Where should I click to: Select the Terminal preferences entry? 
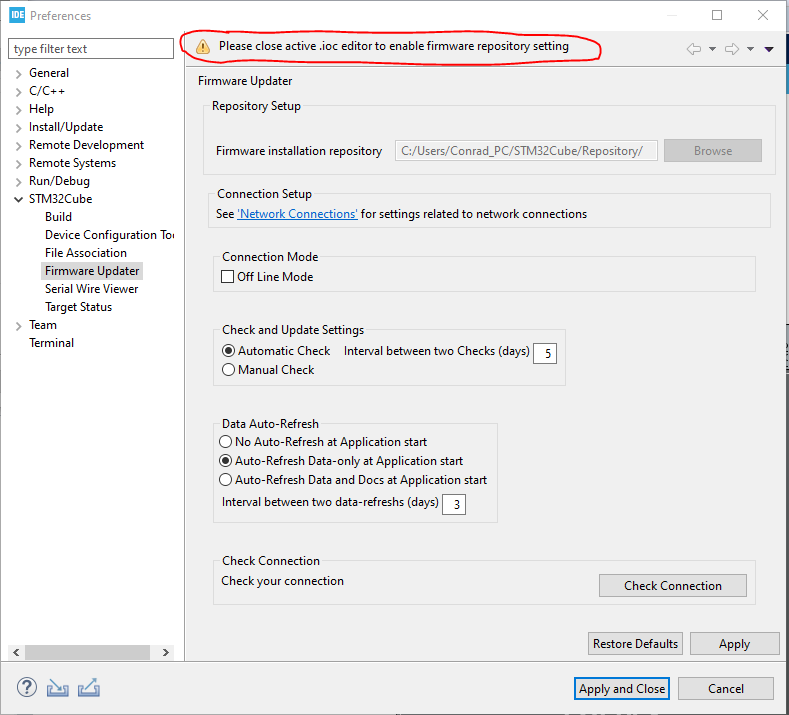click(51, 343)
